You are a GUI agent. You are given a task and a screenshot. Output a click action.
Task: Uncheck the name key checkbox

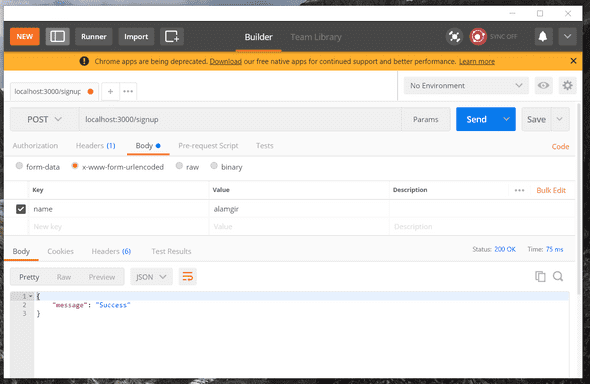(x=21, y=209)
